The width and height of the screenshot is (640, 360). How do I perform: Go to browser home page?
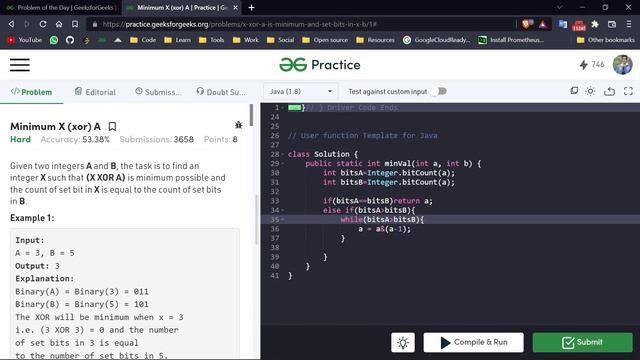pyautogui.click(x=59, y=24)
